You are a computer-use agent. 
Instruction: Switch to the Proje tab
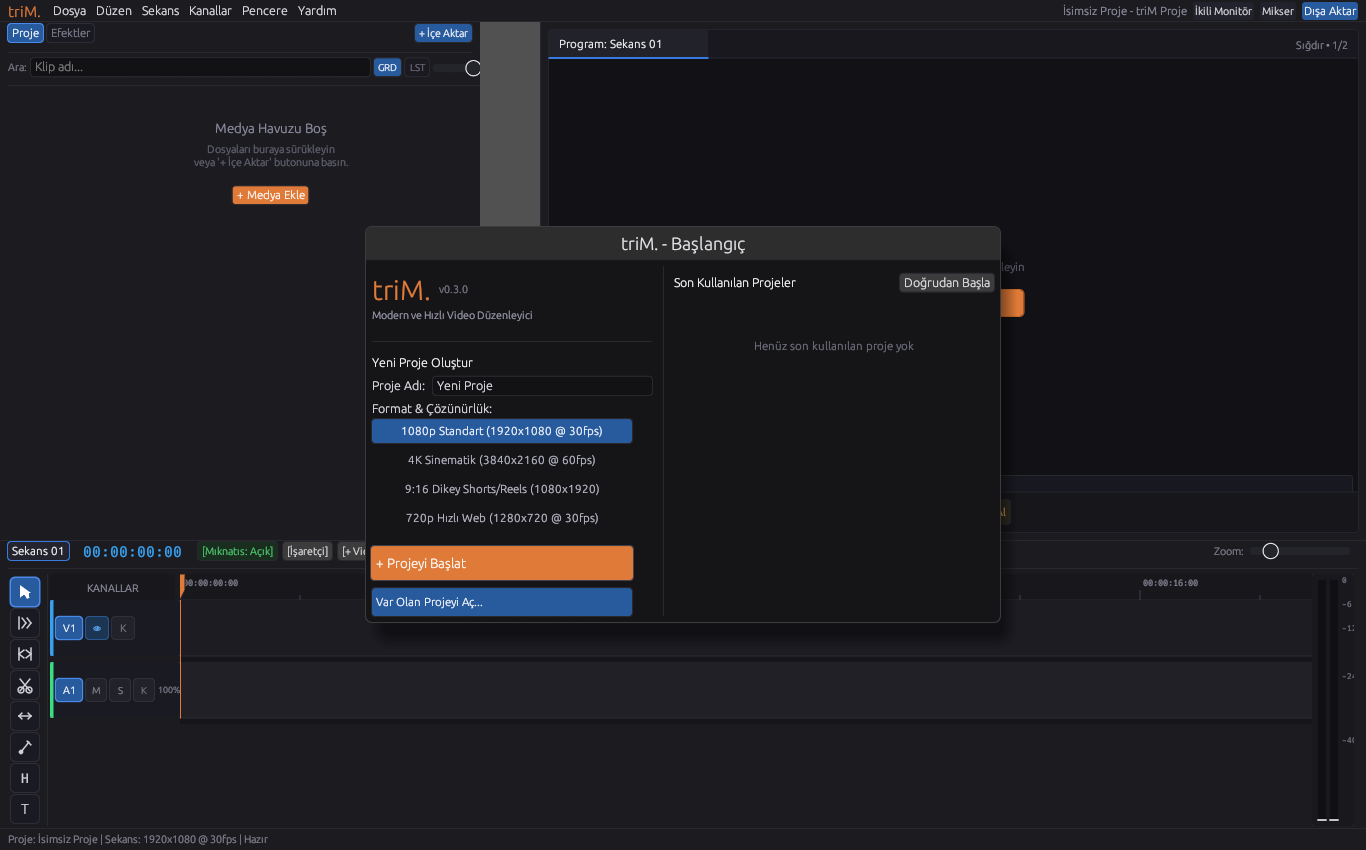[26, 33]
